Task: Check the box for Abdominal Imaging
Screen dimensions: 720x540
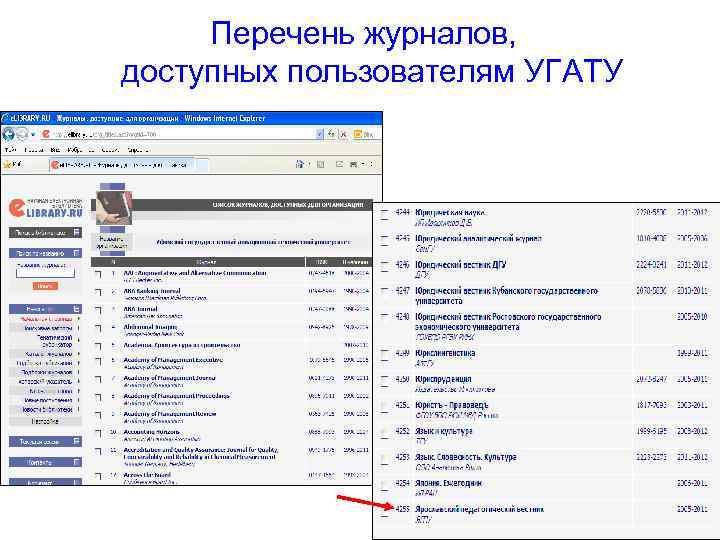Action: [x=98, y=328]
